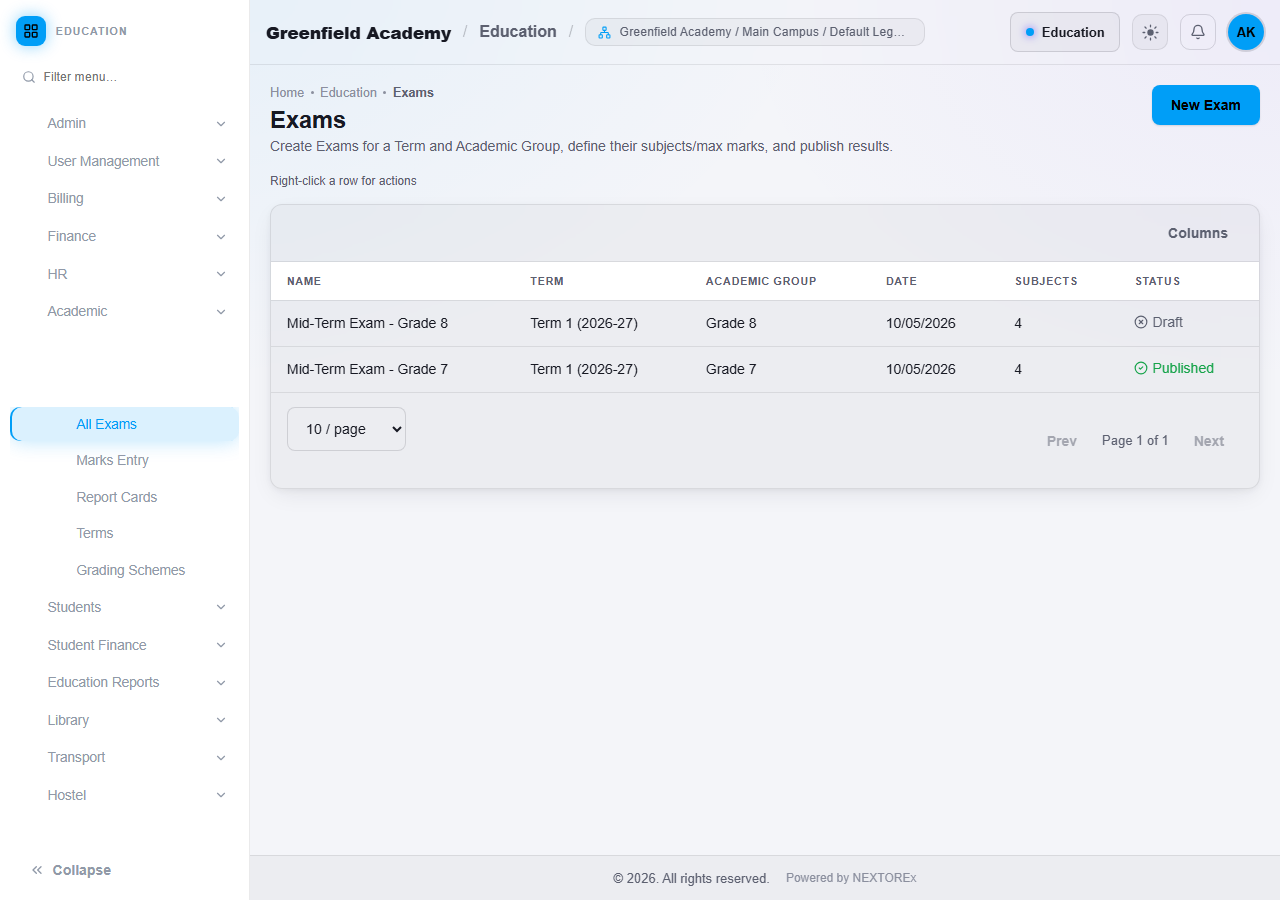The height and width of the screenshot is (900, 1280).
Task: Sort by the Status column header
Action: click(1158, 281)
